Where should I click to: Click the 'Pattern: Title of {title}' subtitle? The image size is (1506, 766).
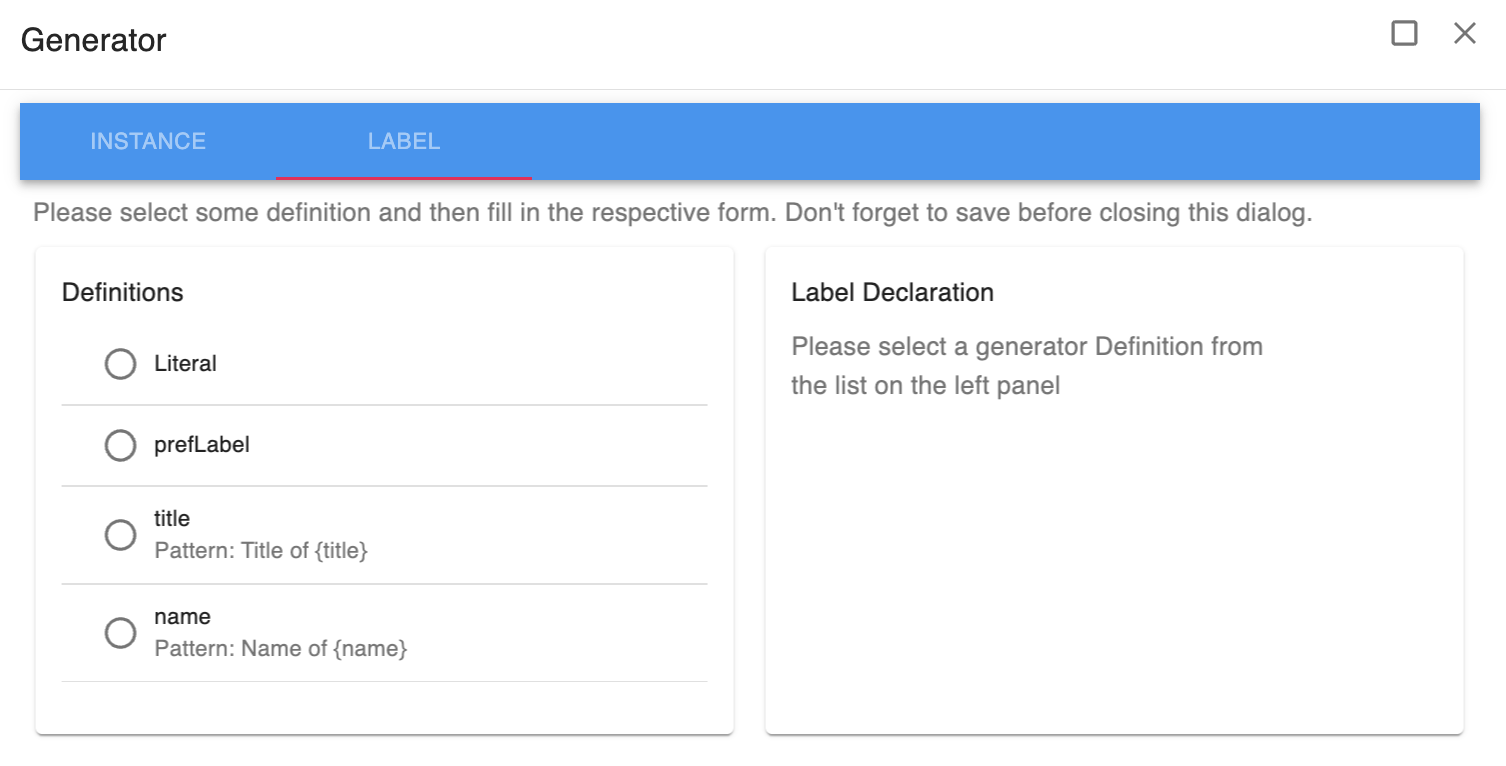point(261,551)
